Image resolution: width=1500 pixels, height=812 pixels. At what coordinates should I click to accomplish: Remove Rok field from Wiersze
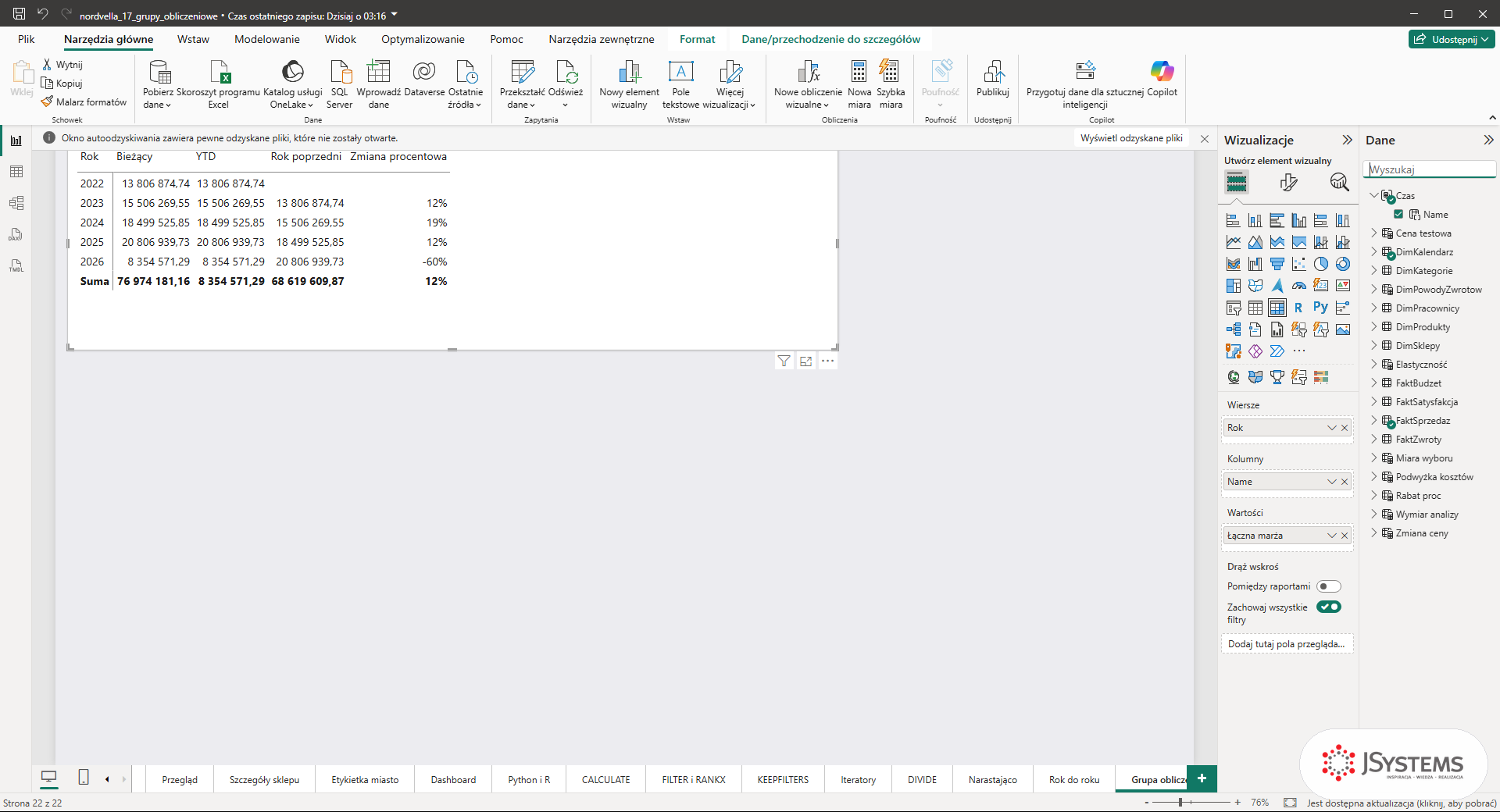tap(1345, 428)
